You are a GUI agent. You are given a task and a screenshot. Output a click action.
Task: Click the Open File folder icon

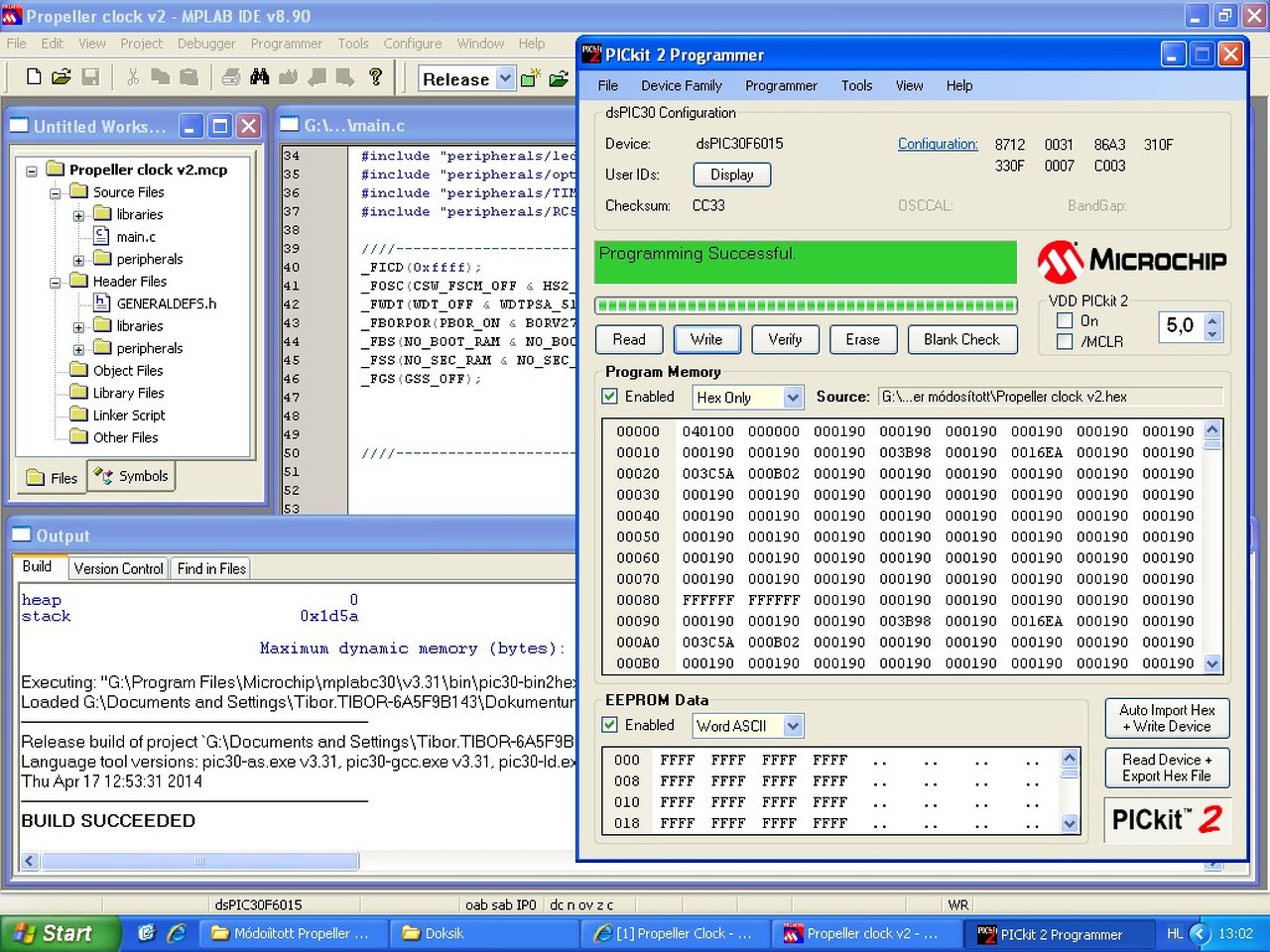62,77
